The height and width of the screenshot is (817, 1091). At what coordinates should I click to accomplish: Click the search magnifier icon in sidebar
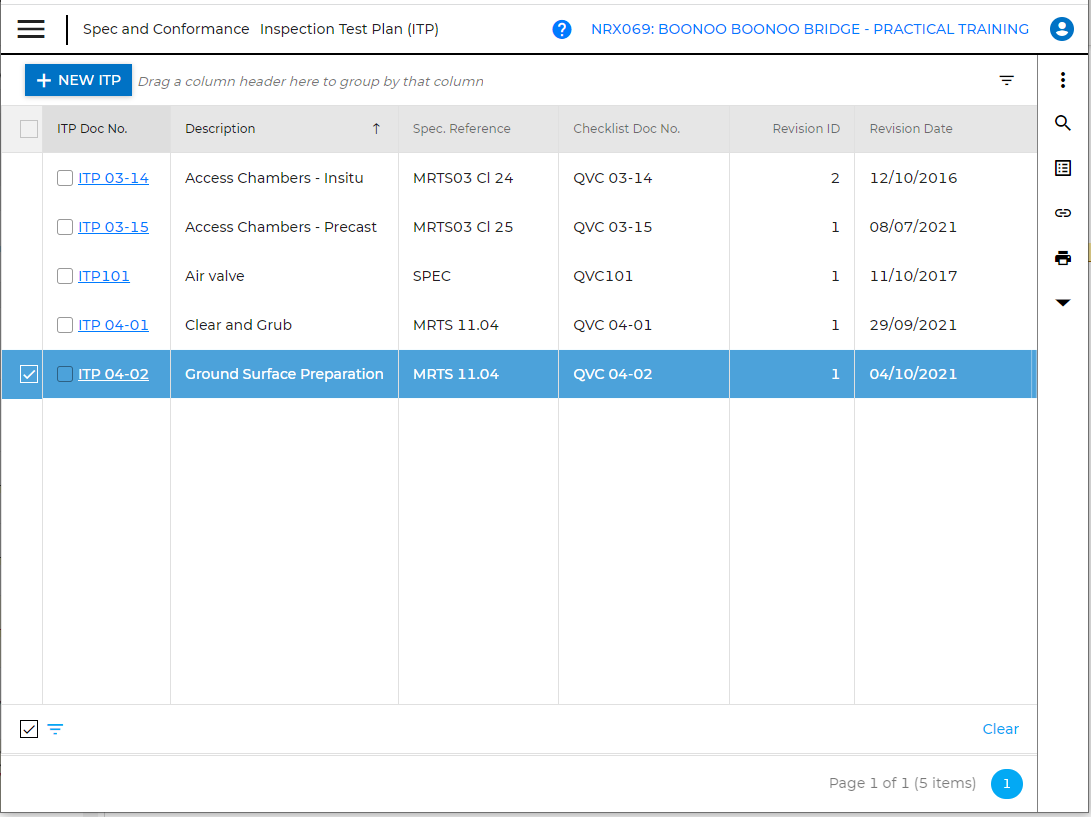pyautogui.click(x=1063, y=123)
